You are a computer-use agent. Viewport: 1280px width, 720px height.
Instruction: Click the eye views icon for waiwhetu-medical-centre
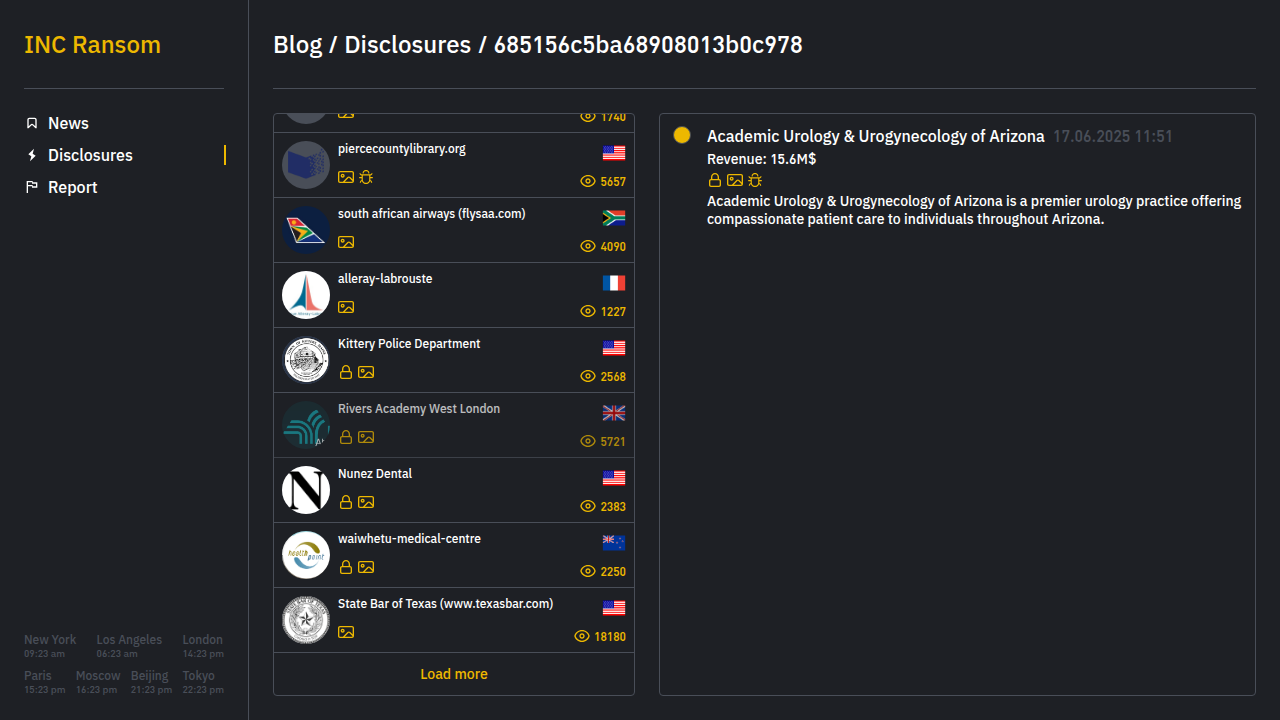pyautogui.click(x=588, y=571)
